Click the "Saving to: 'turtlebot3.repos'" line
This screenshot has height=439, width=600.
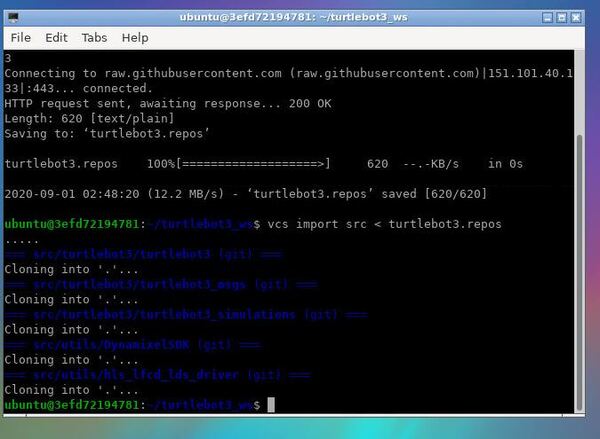click(x=107, y=134)
